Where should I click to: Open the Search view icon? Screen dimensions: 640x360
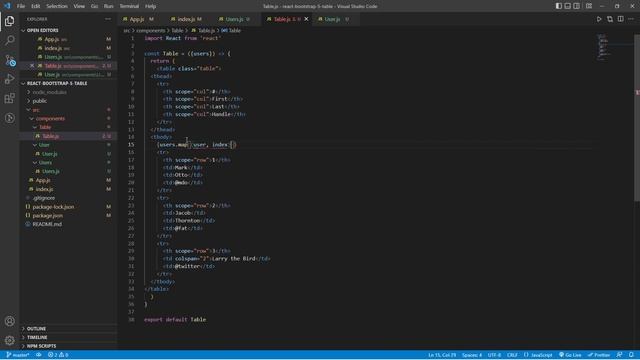(9, 40)
